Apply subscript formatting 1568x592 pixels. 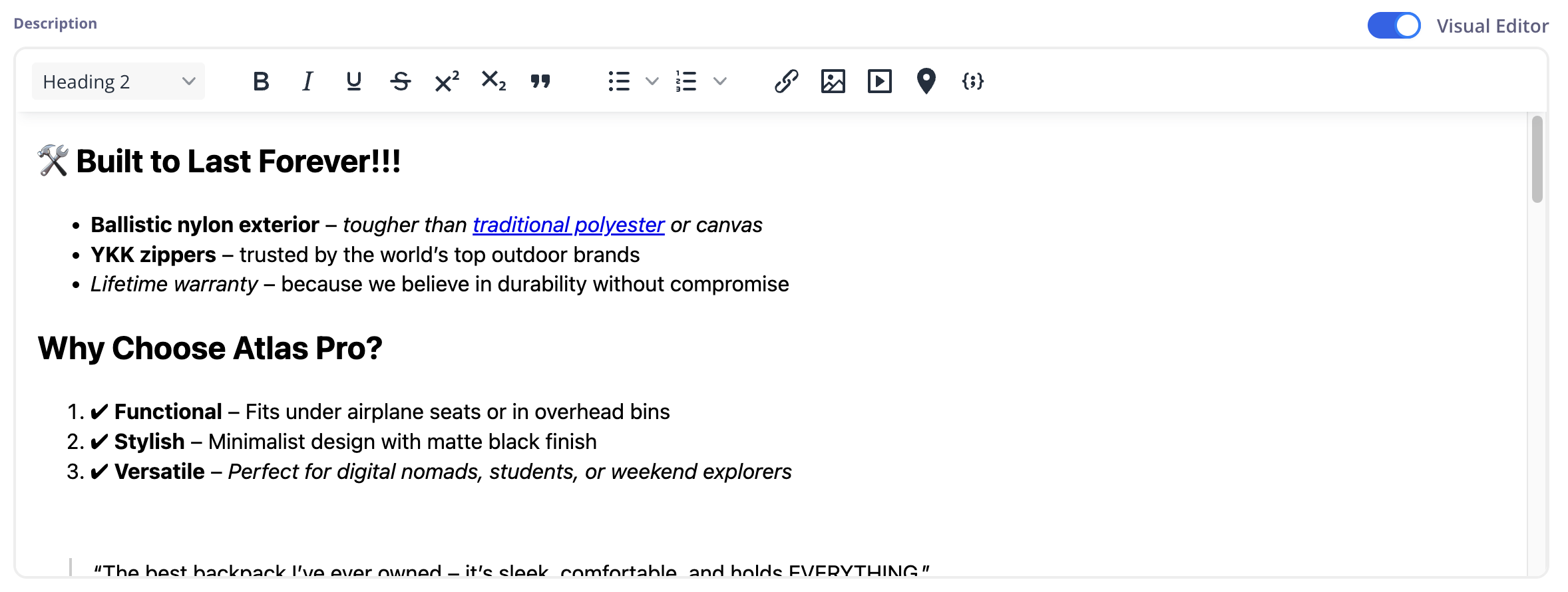(494, 81)
